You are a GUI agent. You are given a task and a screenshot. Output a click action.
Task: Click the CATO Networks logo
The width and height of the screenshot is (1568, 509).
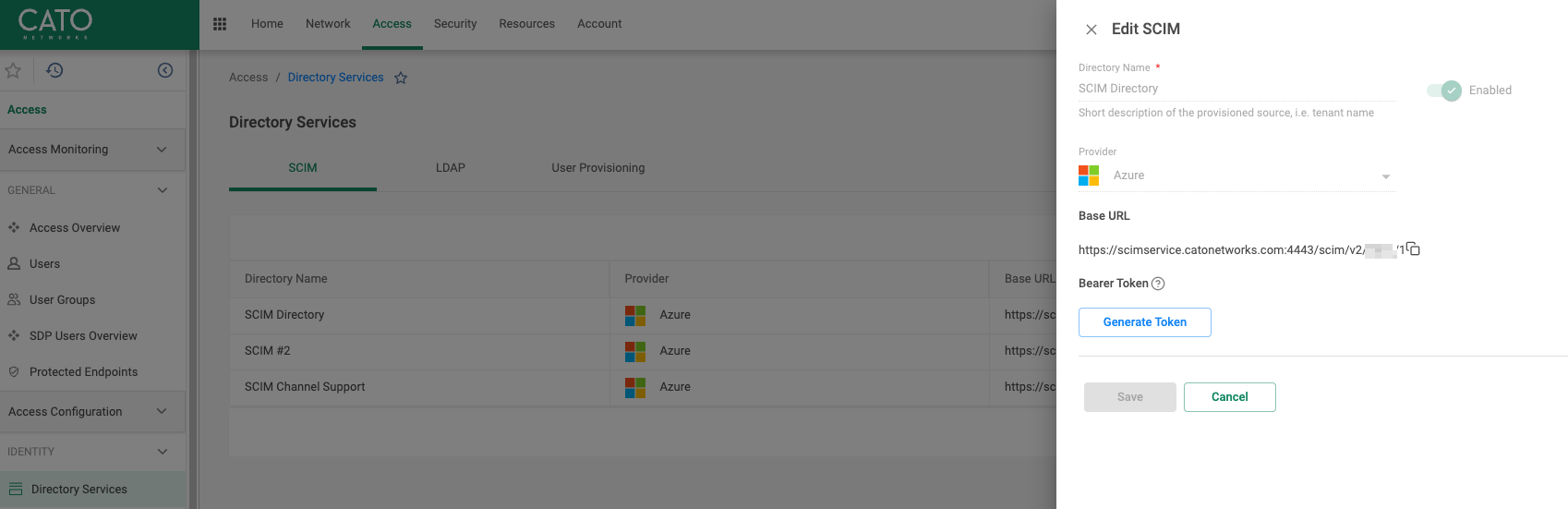coord(55,23)
